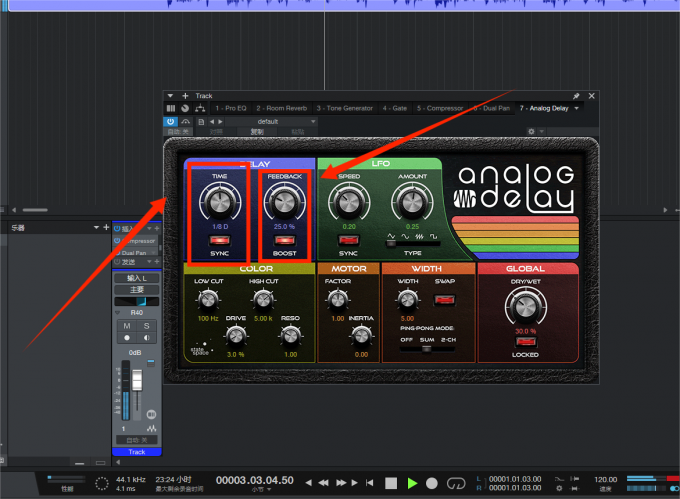Click the metronome settings gear in the transport
The width and height of the screenshot is (680, 499).
tap(559, 489)
